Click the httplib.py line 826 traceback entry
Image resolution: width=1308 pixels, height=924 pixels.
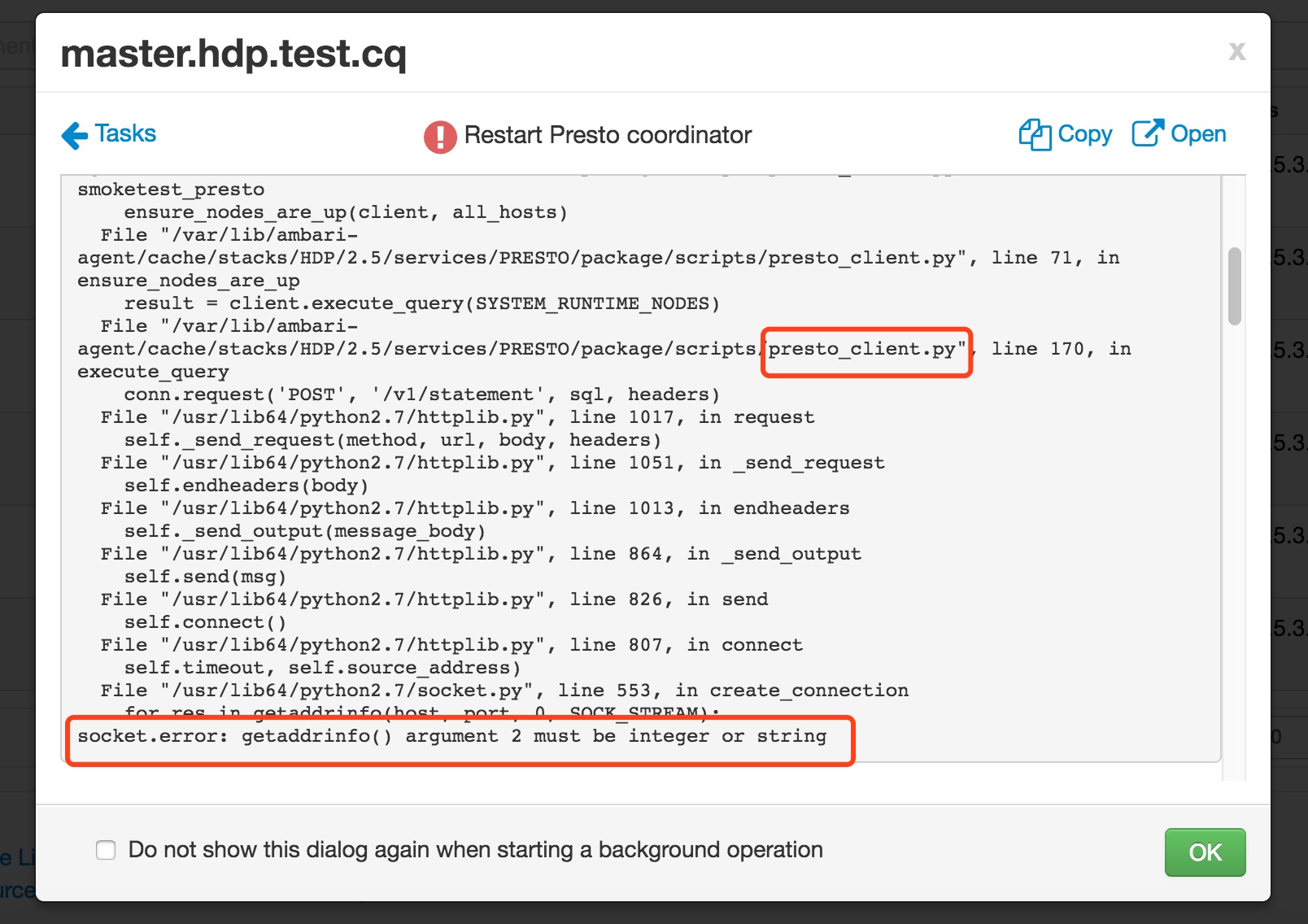434,599
